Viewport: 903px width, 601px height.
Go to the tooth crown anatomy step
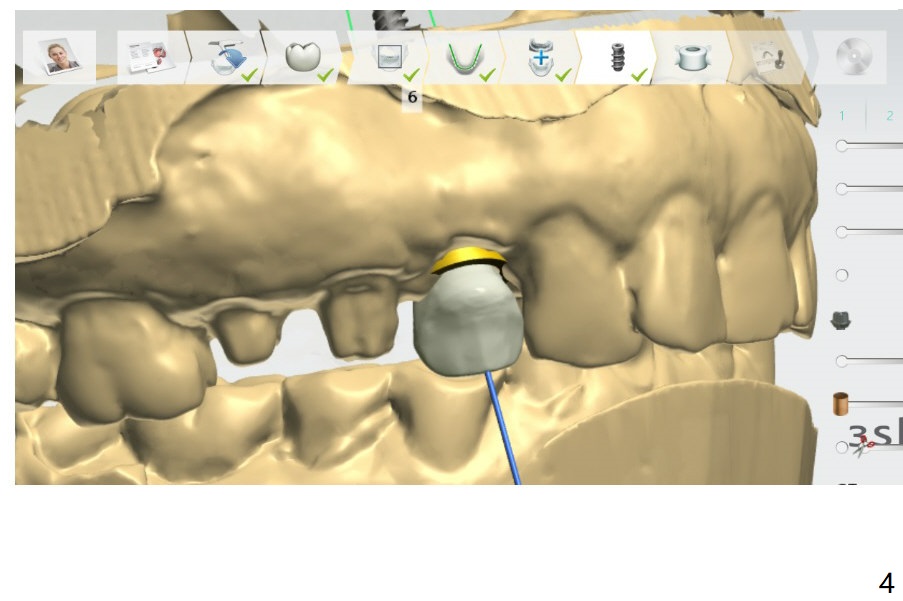click(301, 58)
